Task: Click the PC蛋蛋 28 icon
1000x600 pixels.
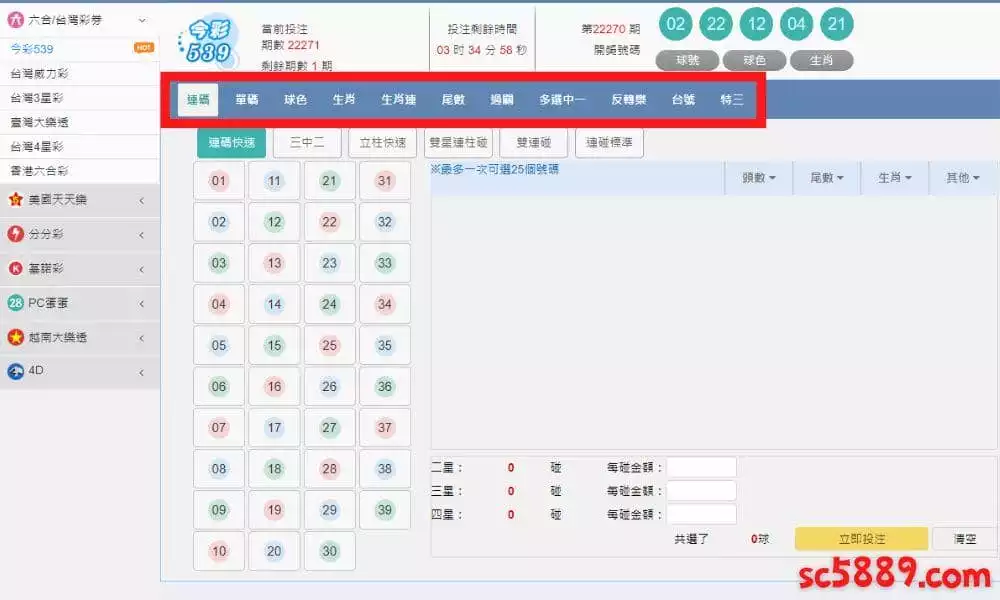Action: (15, 303)
